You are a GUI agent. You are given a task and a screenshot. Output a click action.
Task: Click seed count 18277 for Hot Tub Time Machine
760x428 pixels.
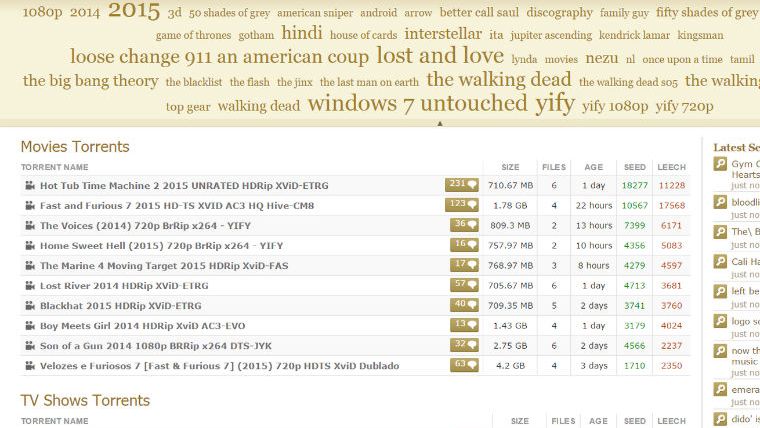point(634,185)
